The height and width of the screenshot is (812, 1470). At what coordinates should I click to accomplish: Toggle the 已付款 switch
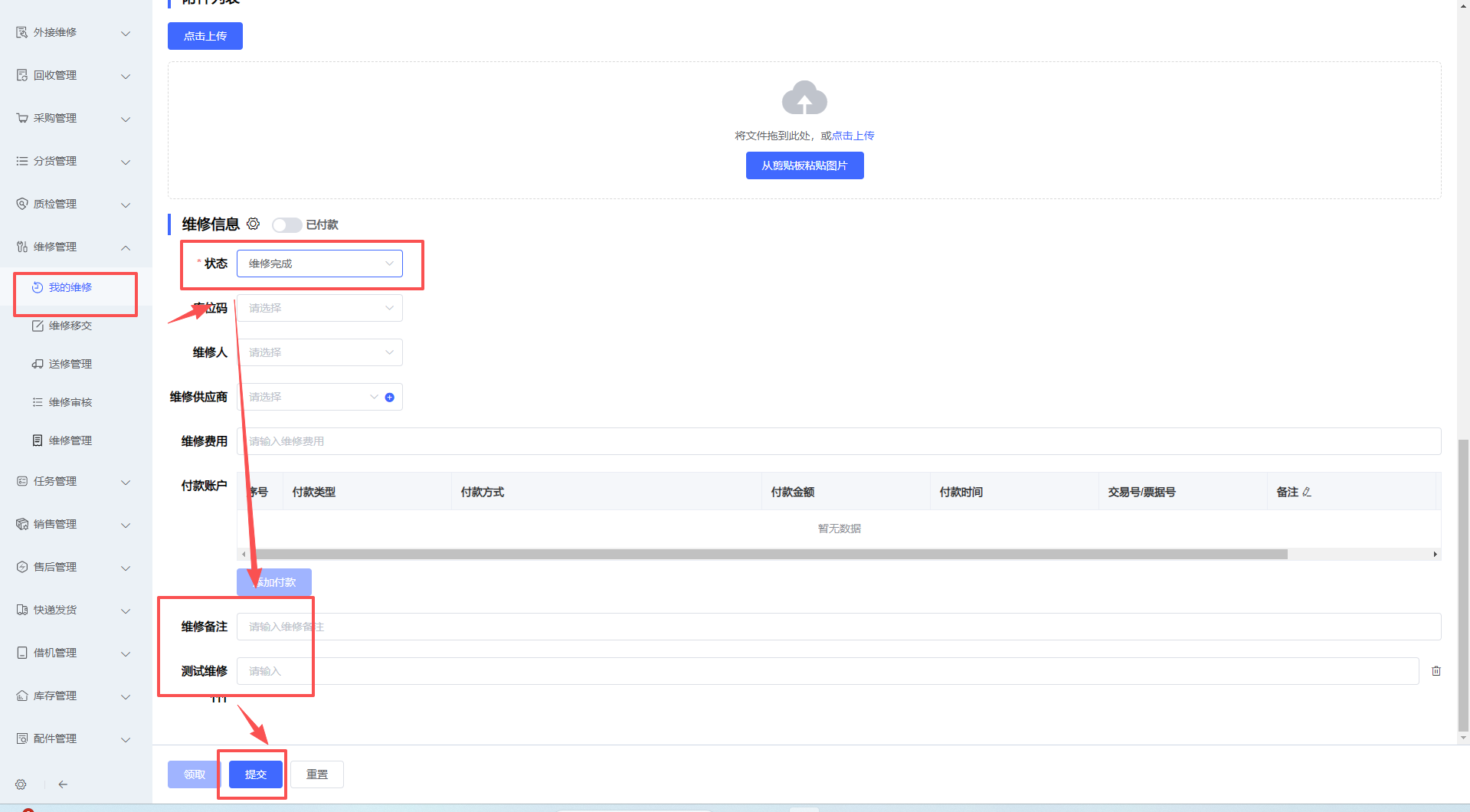pos(286,224)
